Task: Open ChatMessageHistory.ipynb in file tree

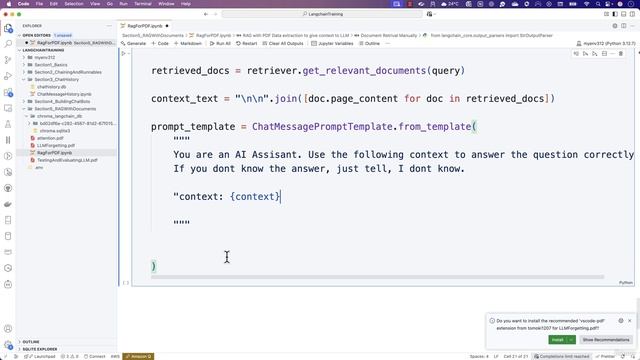Action: (64, 94)
